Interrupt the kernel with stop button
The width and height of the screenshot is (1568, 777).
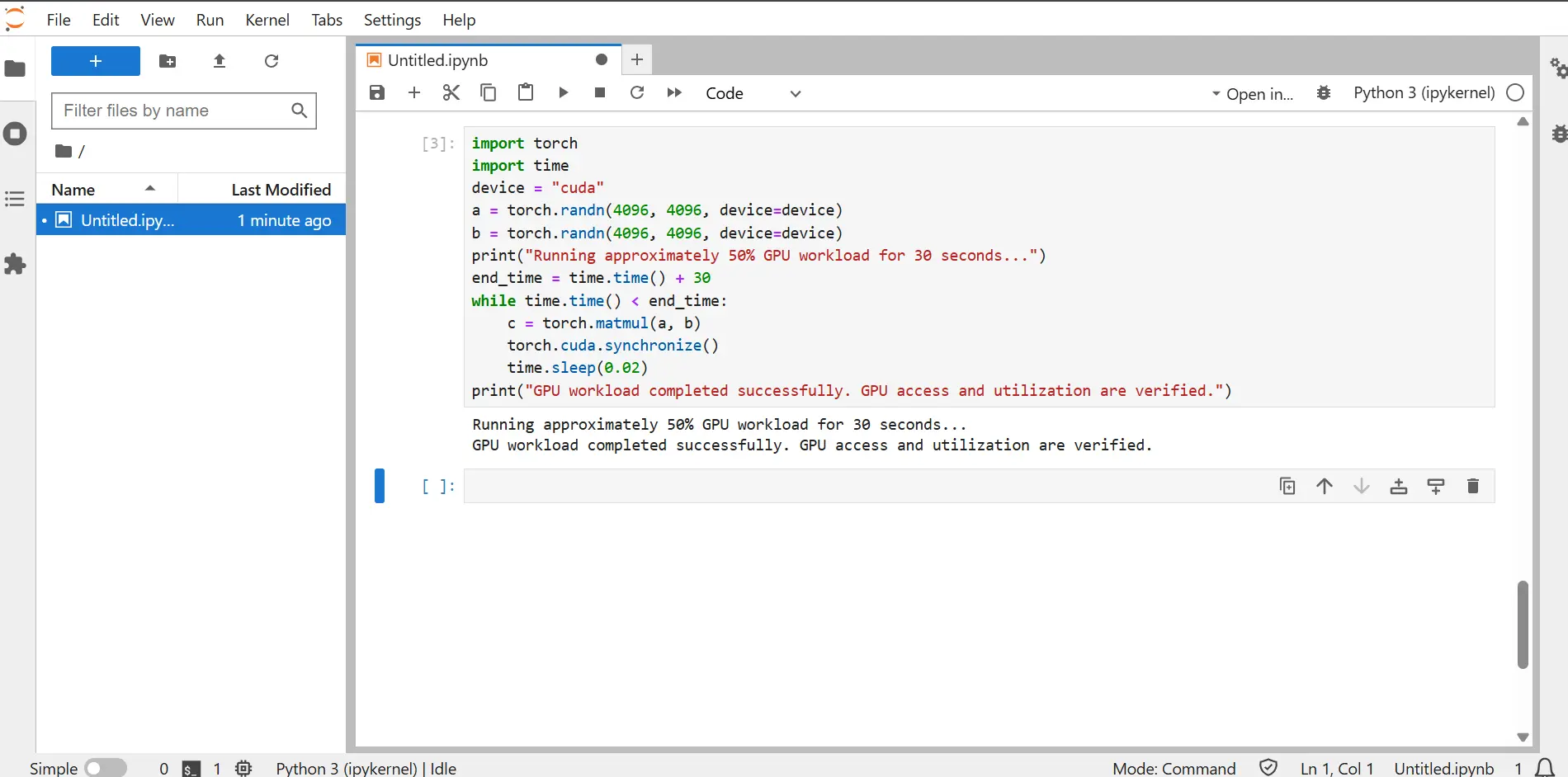(x=600, y=92)
